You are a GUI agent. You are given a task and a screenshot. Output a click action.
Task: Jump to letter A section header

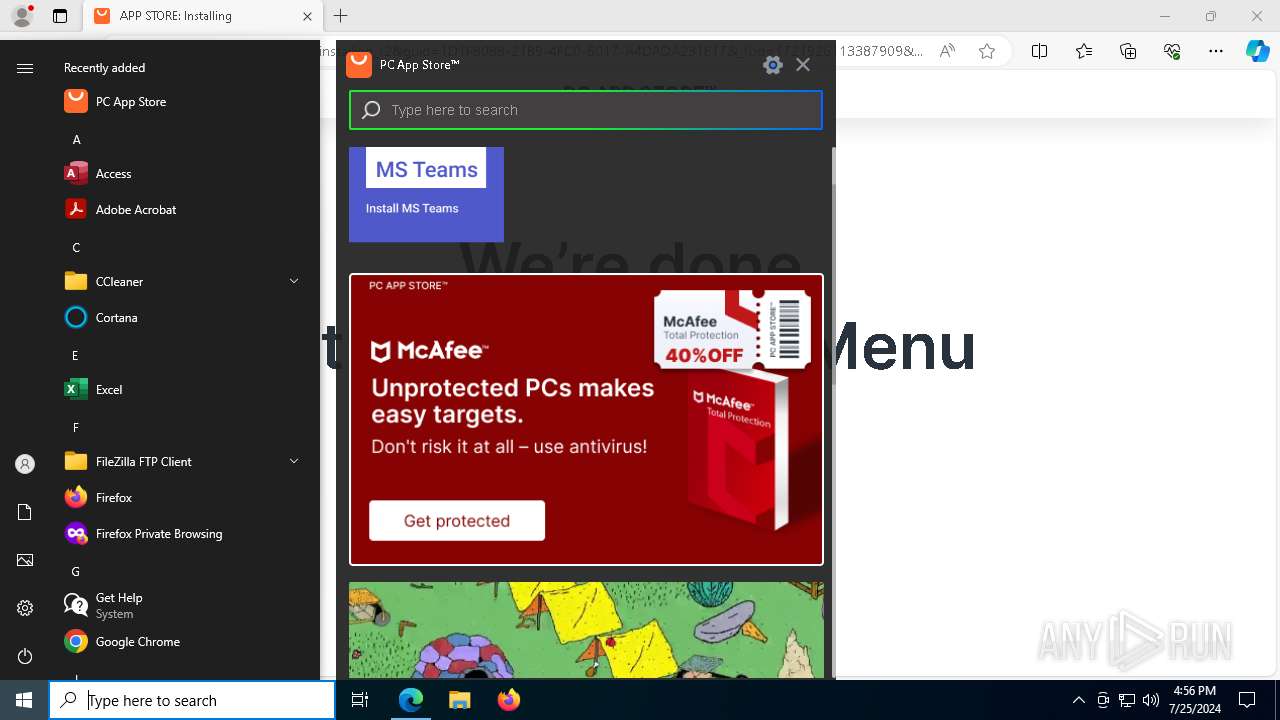coord(76,140)
